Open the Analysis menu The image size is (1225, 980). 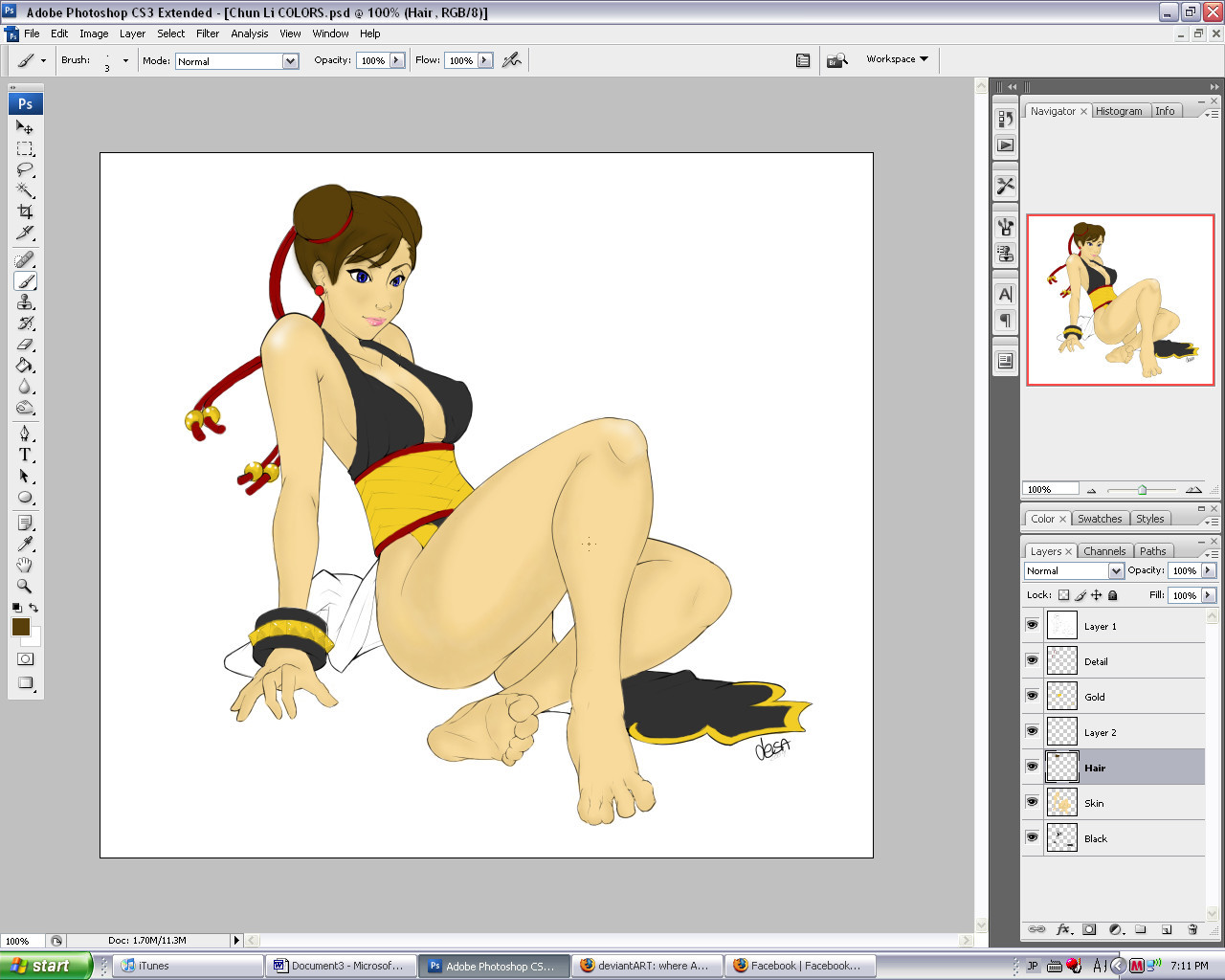coord(250,33)
